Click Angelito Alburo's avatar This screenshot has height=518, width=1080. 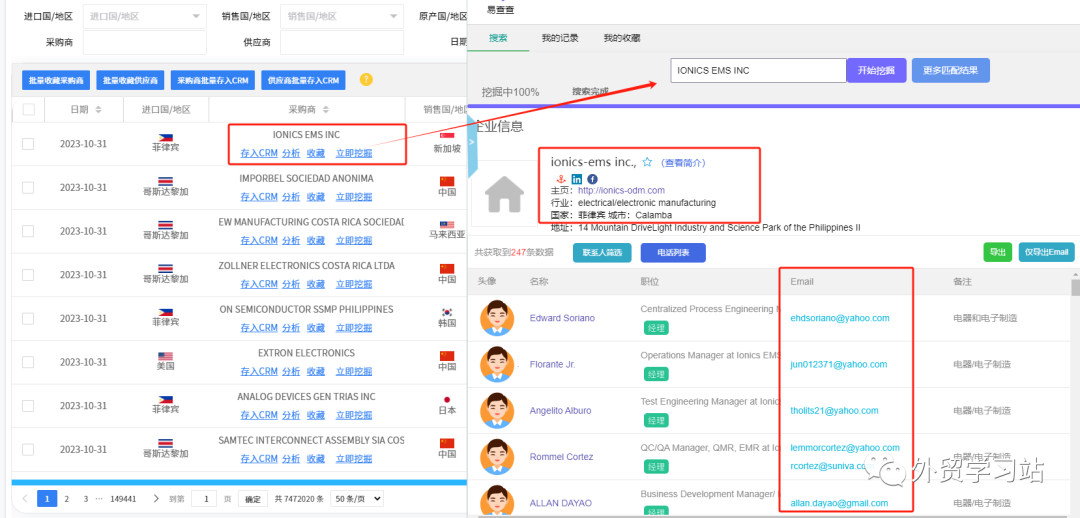497,411
